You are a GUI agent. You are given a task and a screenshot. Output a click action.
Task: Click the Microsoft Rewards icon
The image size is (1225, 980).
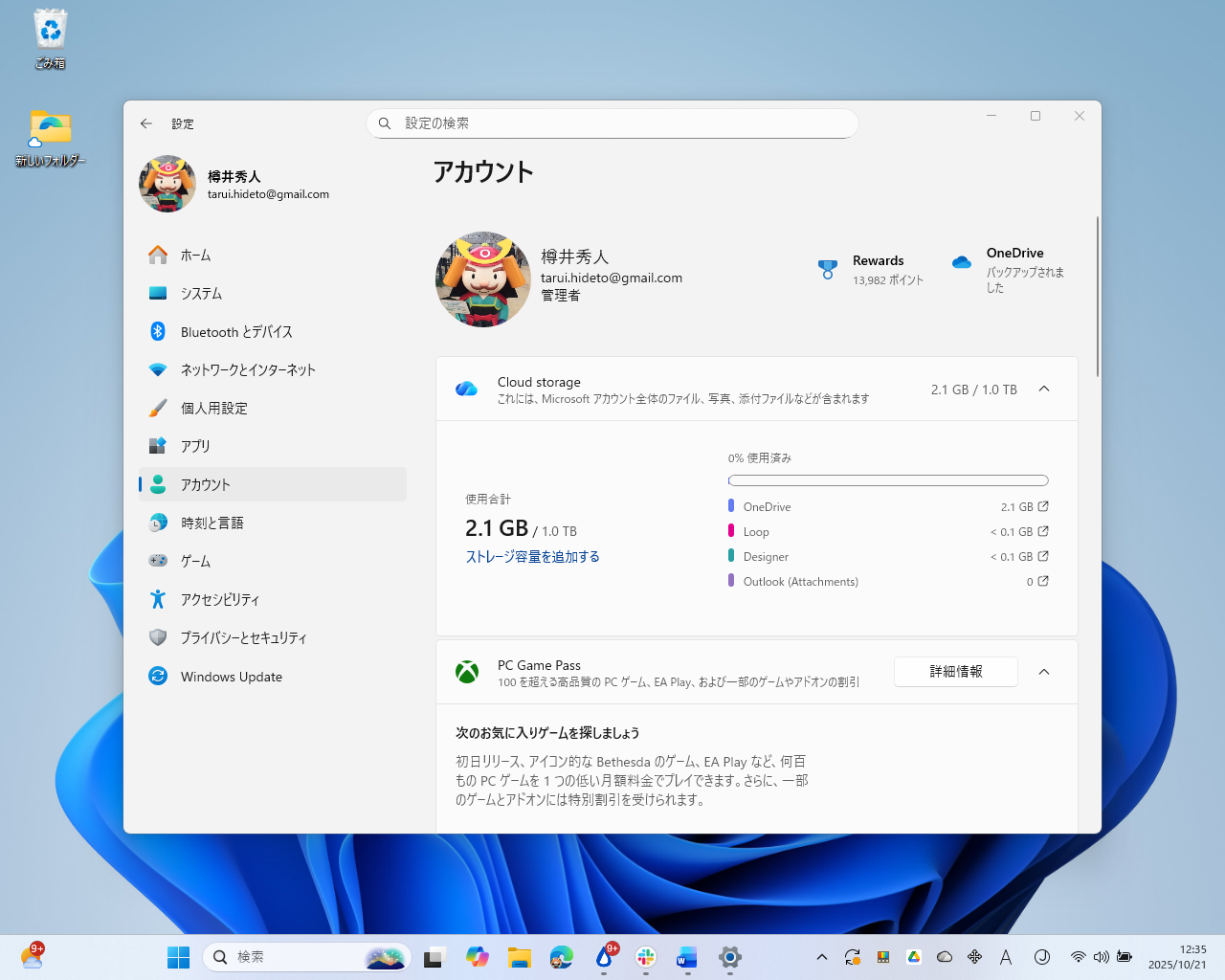[827, 269]
